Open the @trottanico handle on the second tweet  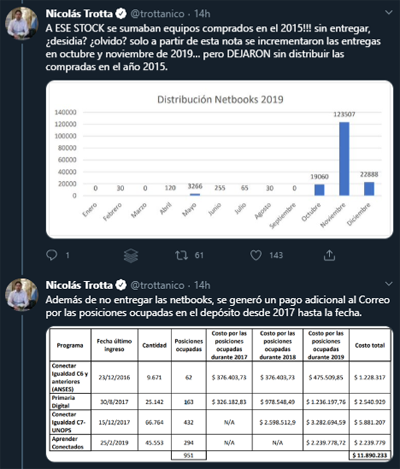click(157, 285)
